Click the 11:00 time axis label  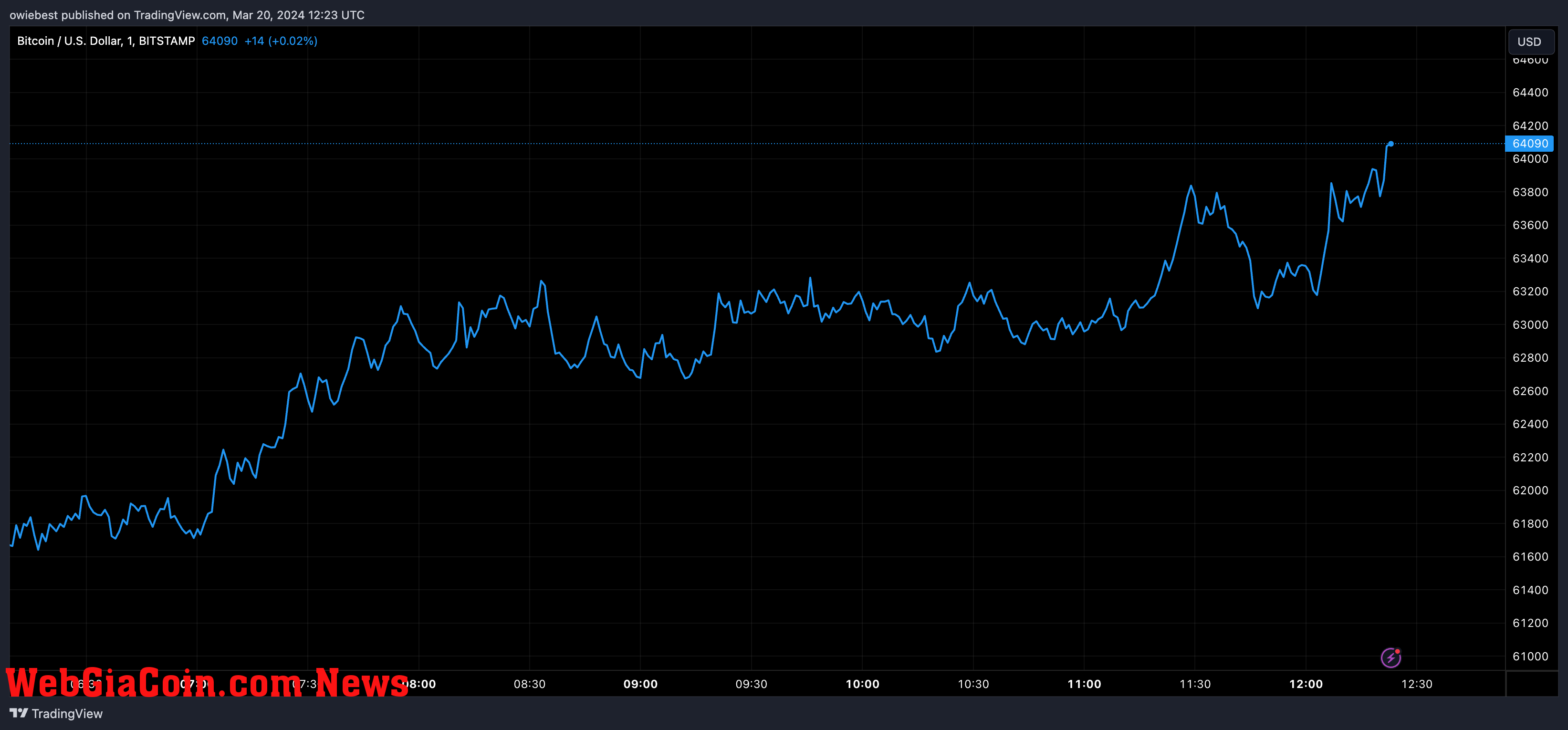click(x=1084, y=684)
